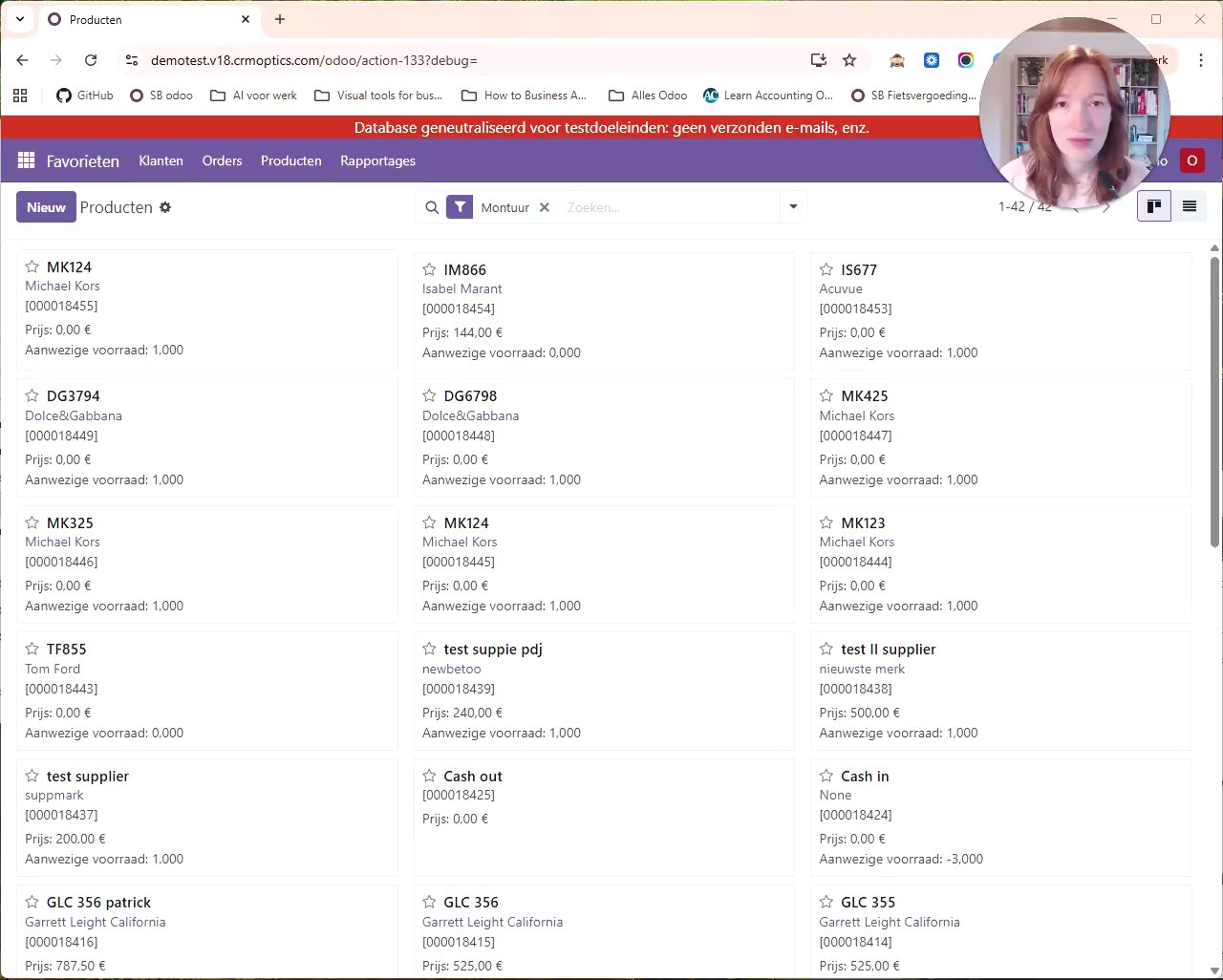Open a new browser tab
The height and width of the screenshot is (980, 1223).
point(280,19)
